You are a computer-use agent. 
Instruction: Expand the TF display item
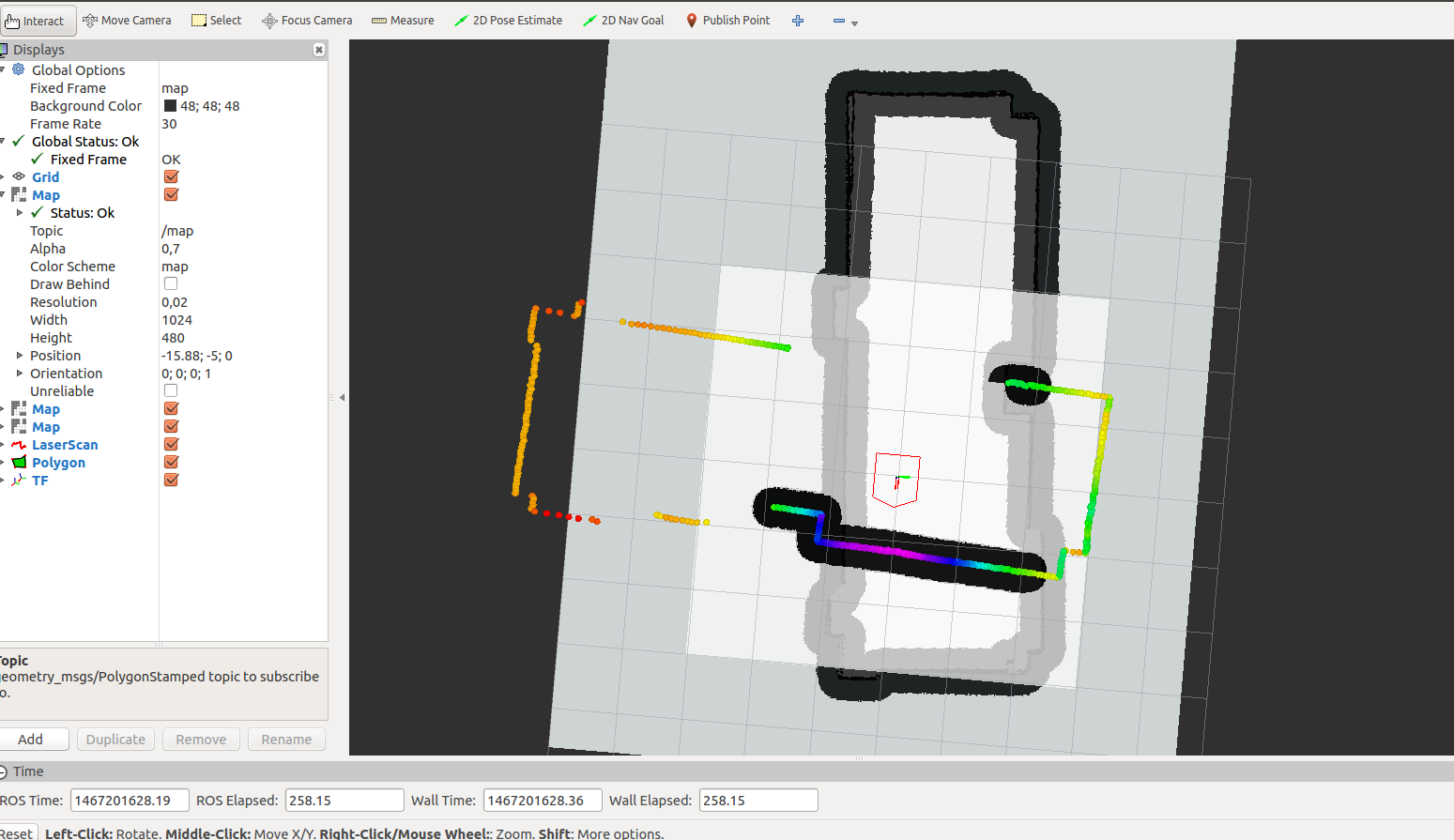(3, 481)
